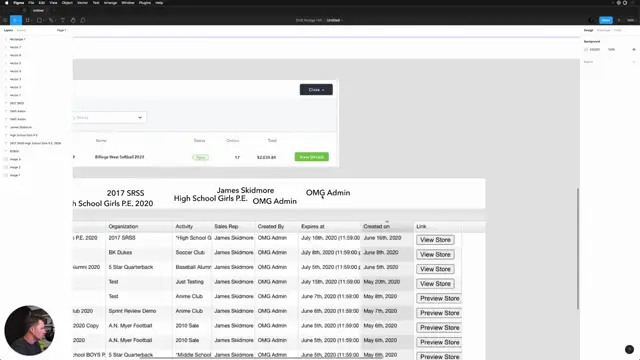The image size is (640, 360).
Task: Open the View menu
Action: (x=53, y=3)
